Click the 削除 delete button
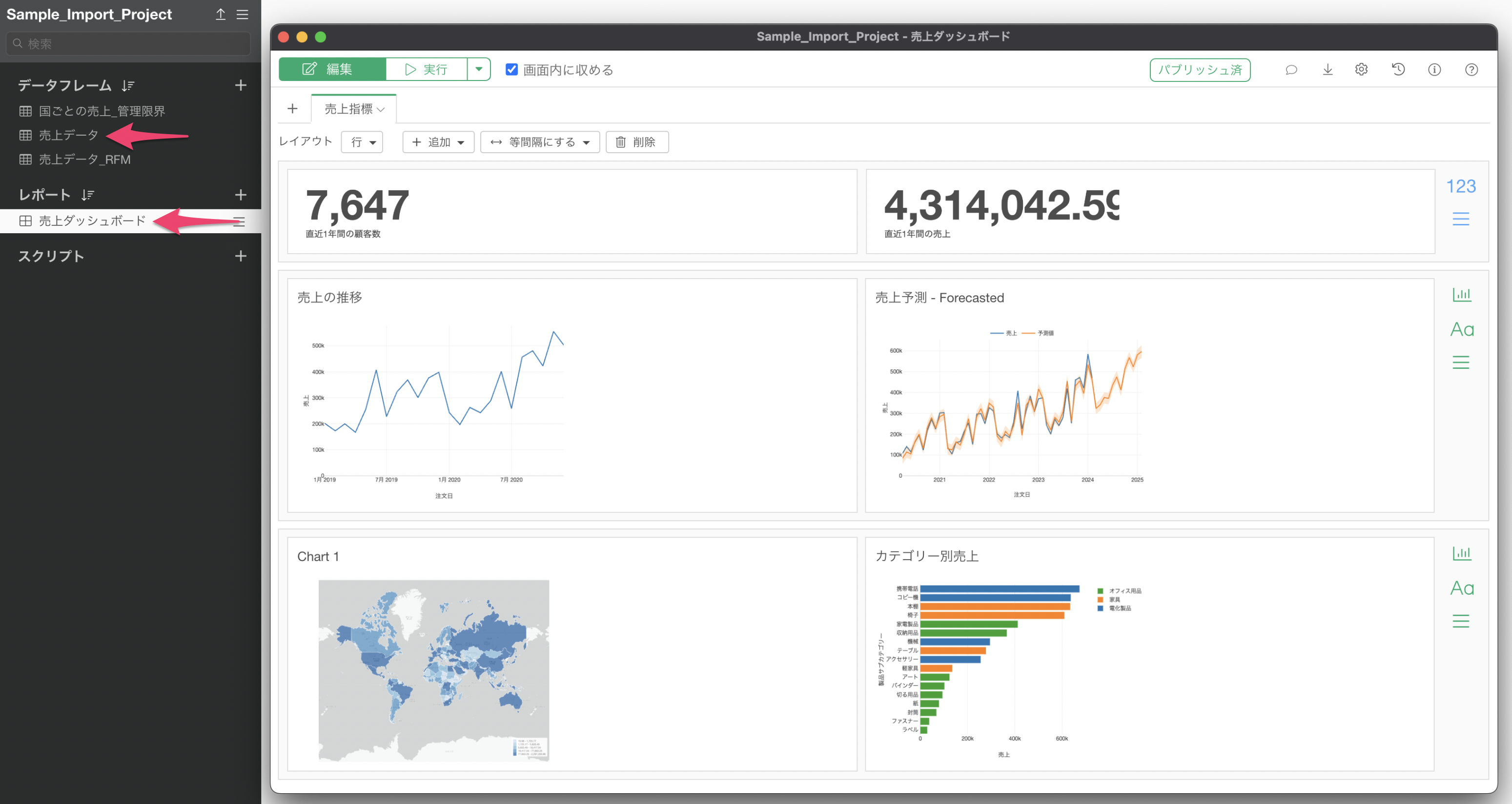Viewport: 1512px width, 804px height. pyautogui.click(x=636, y=142)
